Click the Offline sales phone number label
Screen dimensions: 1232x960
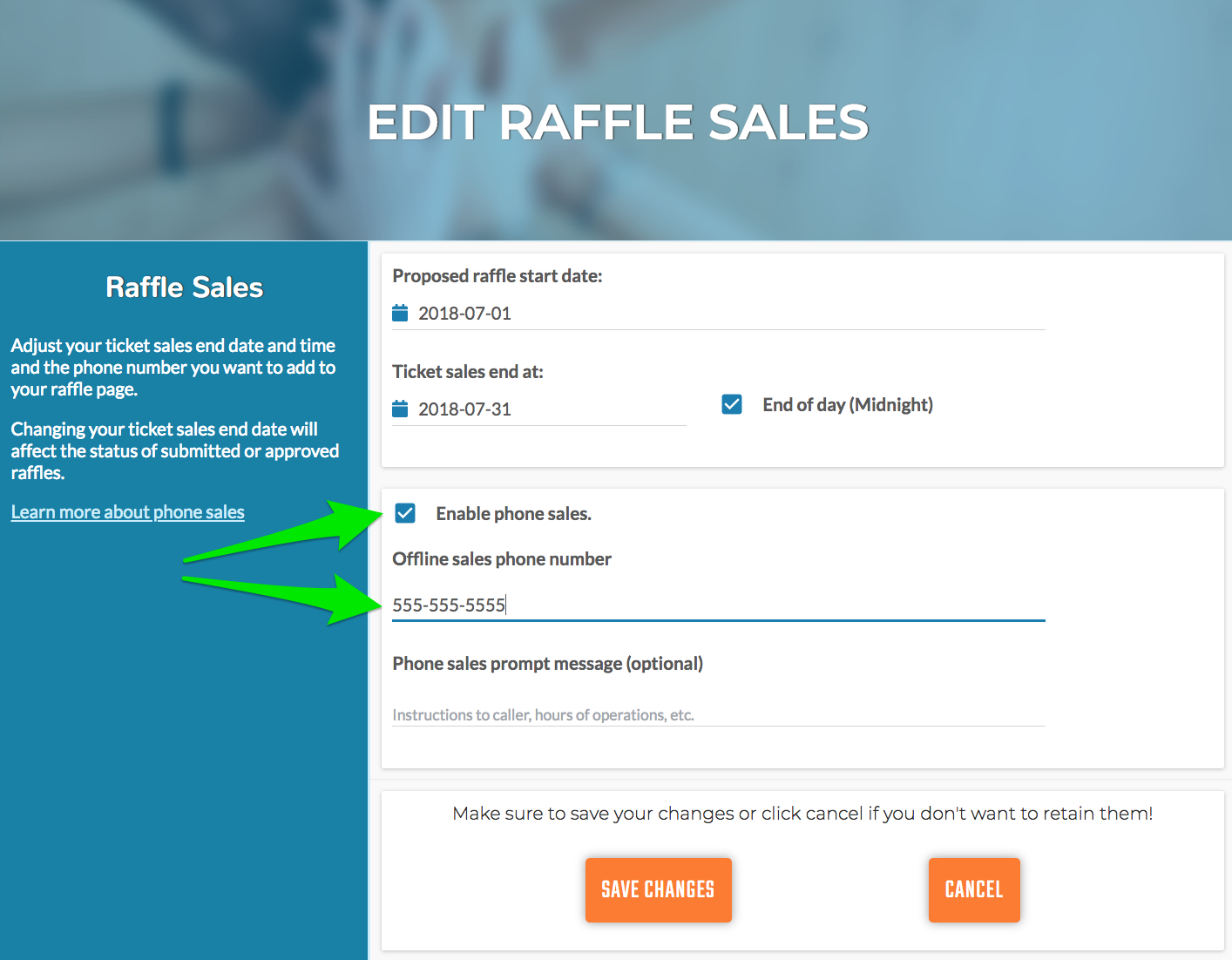tap(502, 559)
